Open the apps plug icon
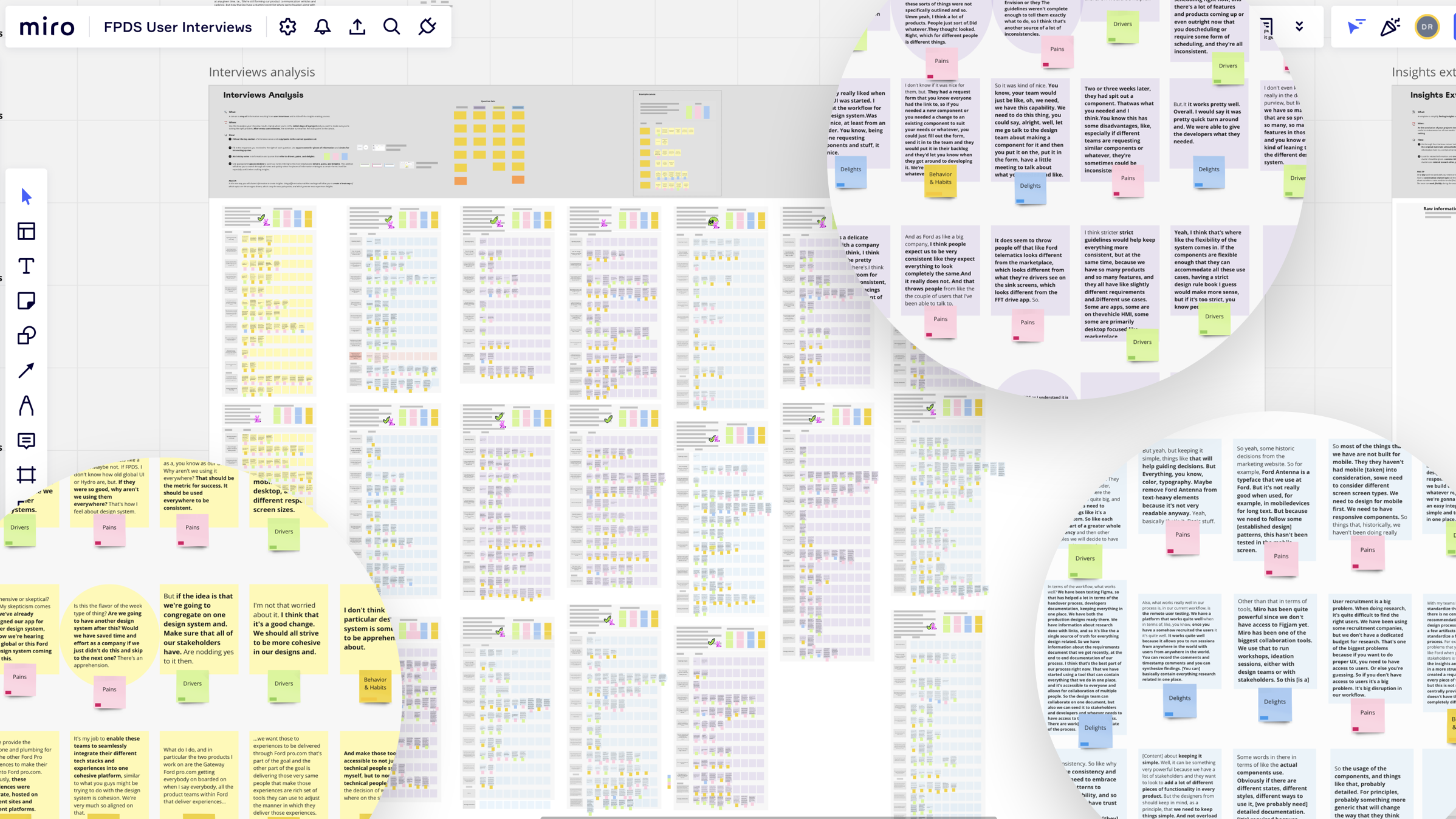1456x819 pixels. pyautogui.click(x=427, y=27)
